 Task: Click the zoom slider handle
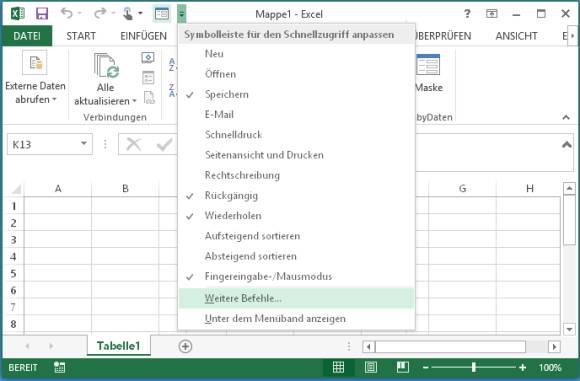[x=473, y=367]
